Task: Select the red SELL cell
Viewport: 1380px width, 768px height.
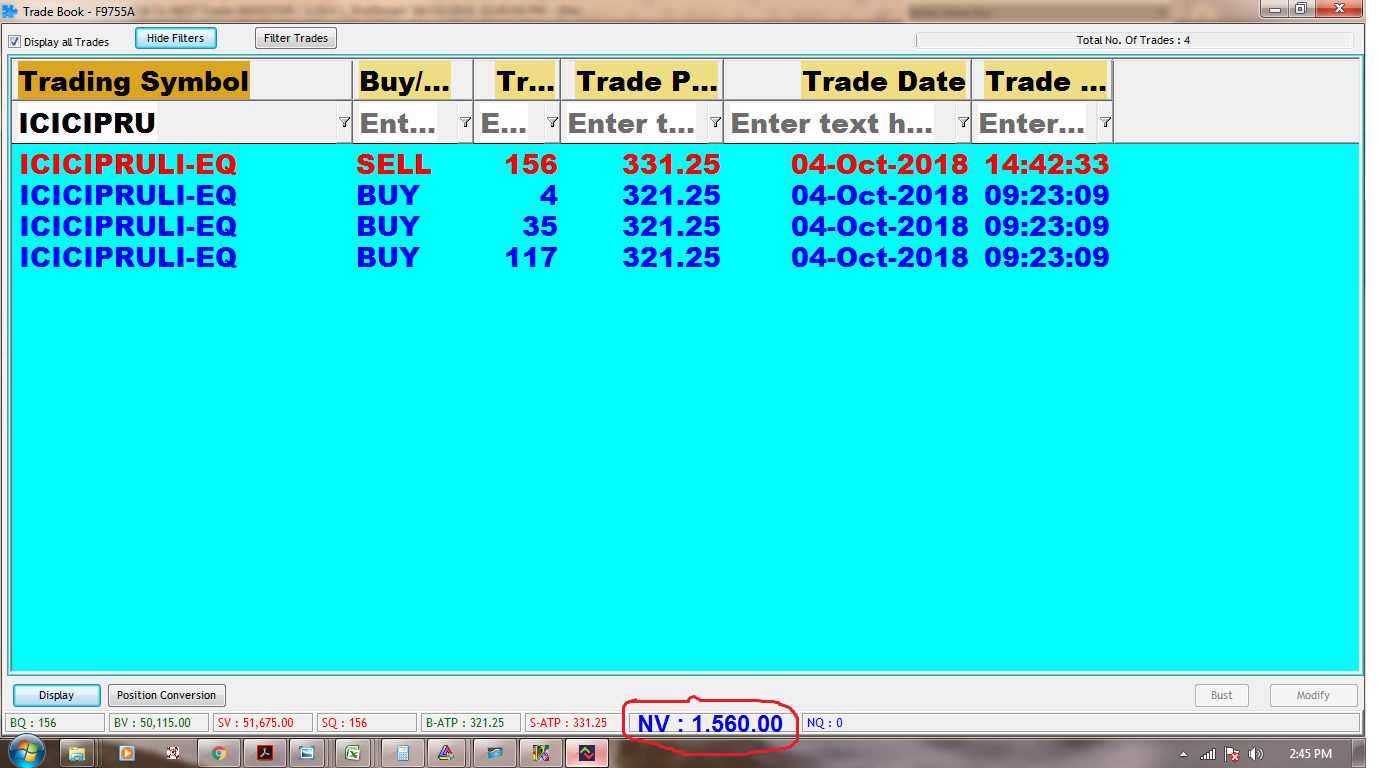Action: point(394,164)
